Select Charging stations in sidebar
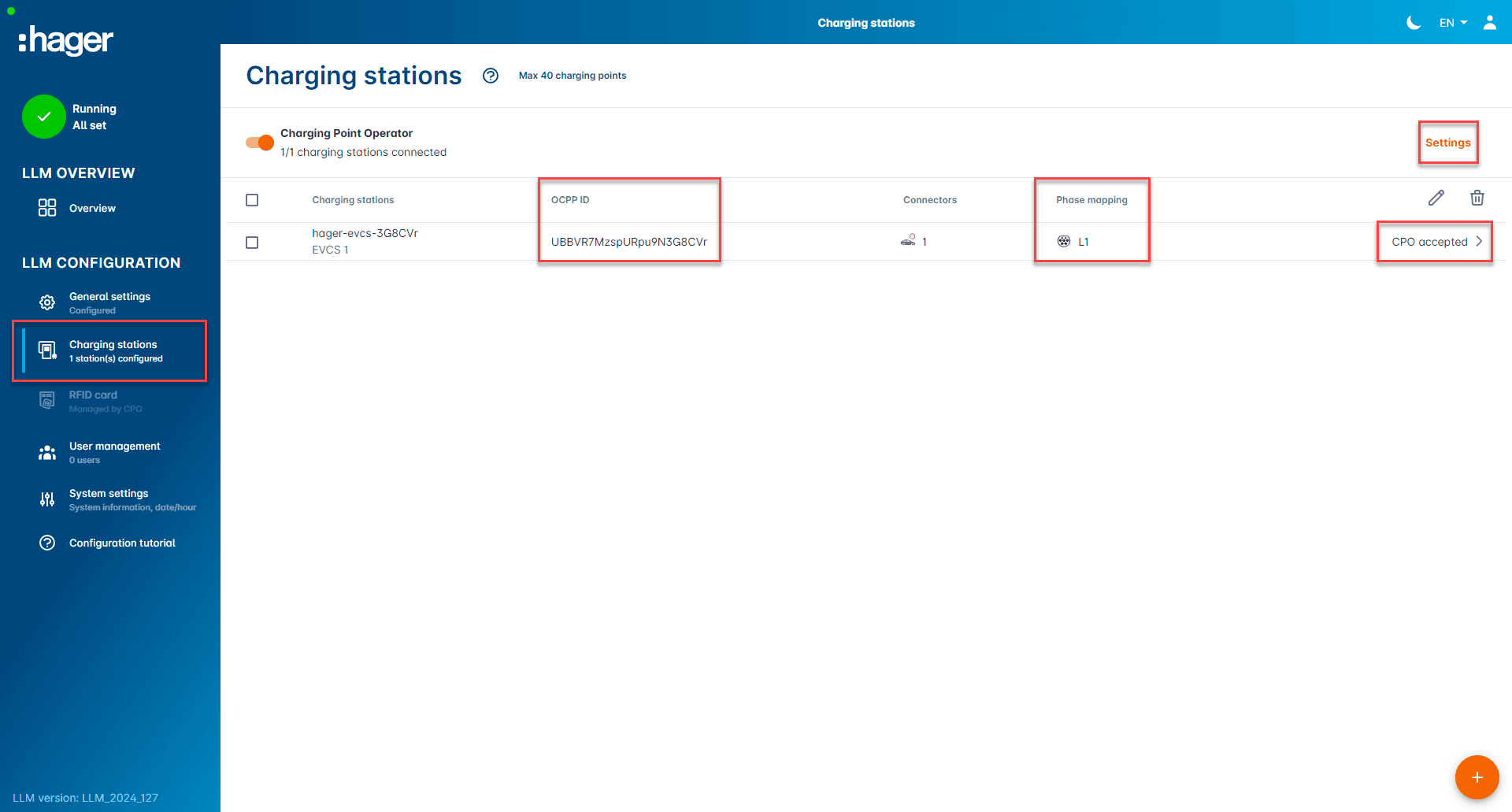This screenshot has width=1512, height=812. (x=110, y=350)
